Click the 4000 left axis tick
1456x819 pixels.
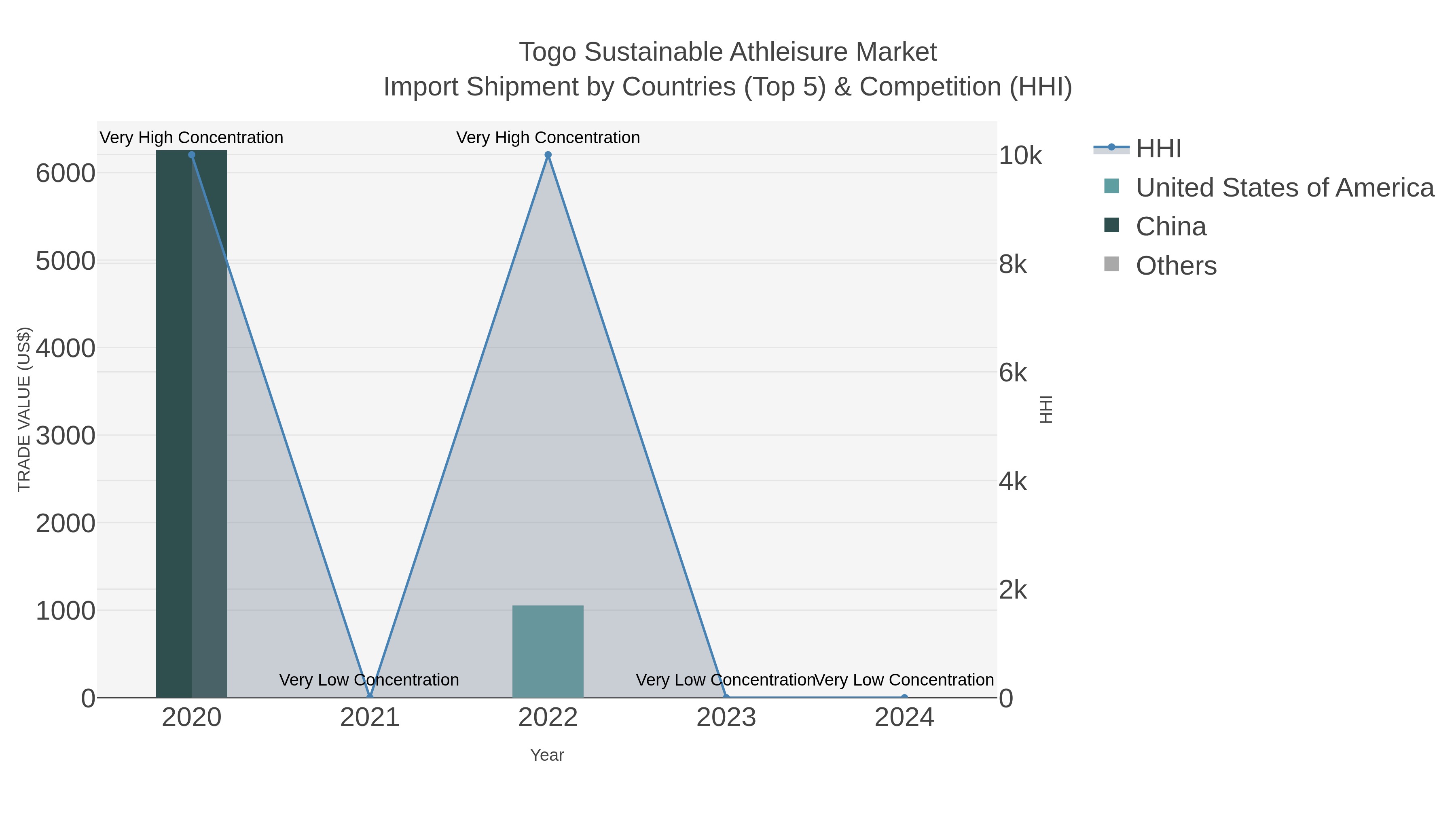point(66,348)
